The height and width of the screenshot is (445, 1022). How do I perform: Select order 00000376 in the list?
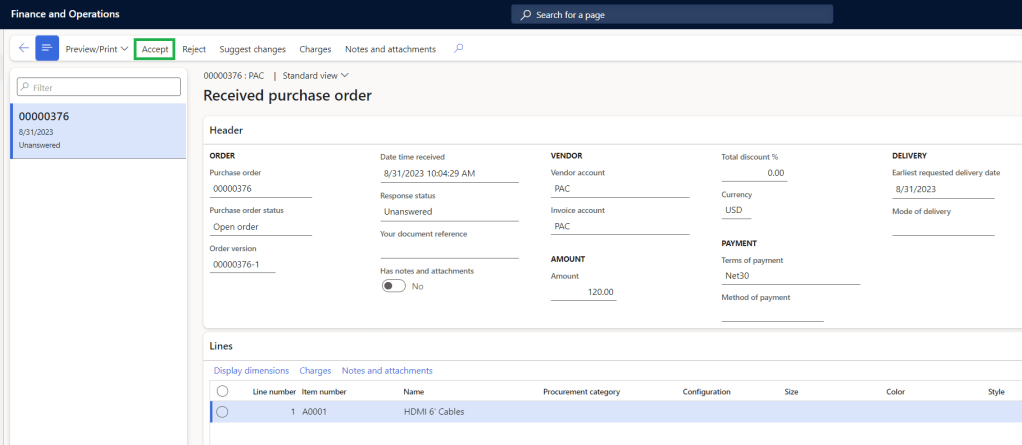[x=98, y=130]
